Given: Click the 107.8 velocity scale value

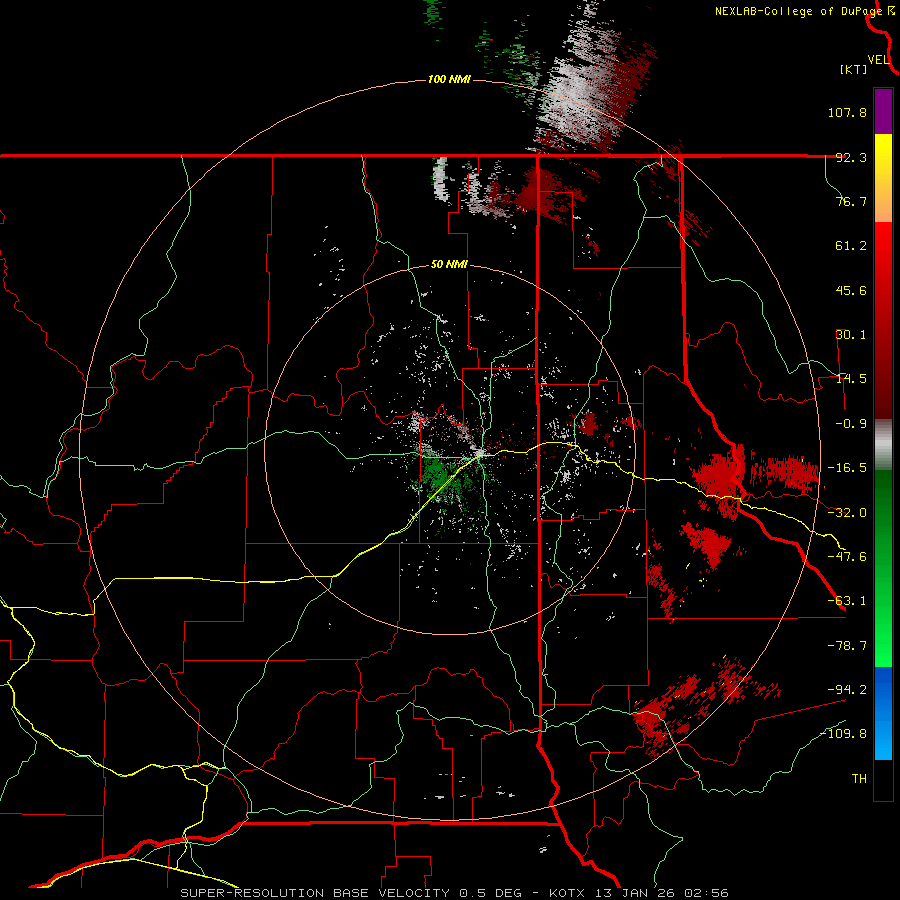Looking at the screenshot, I should pyautogui.click(x=847, y=112).
